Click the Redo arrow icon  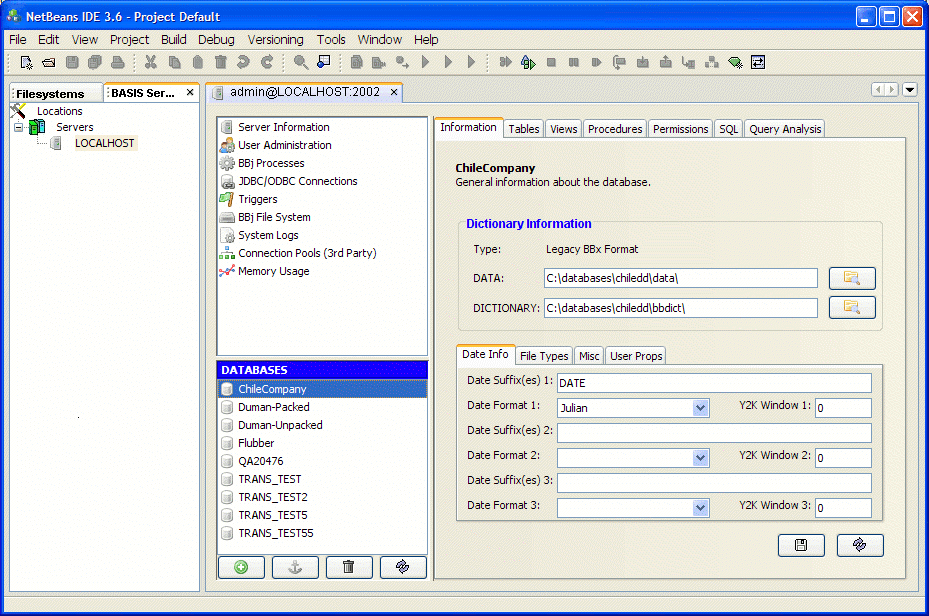pos(267,62)
